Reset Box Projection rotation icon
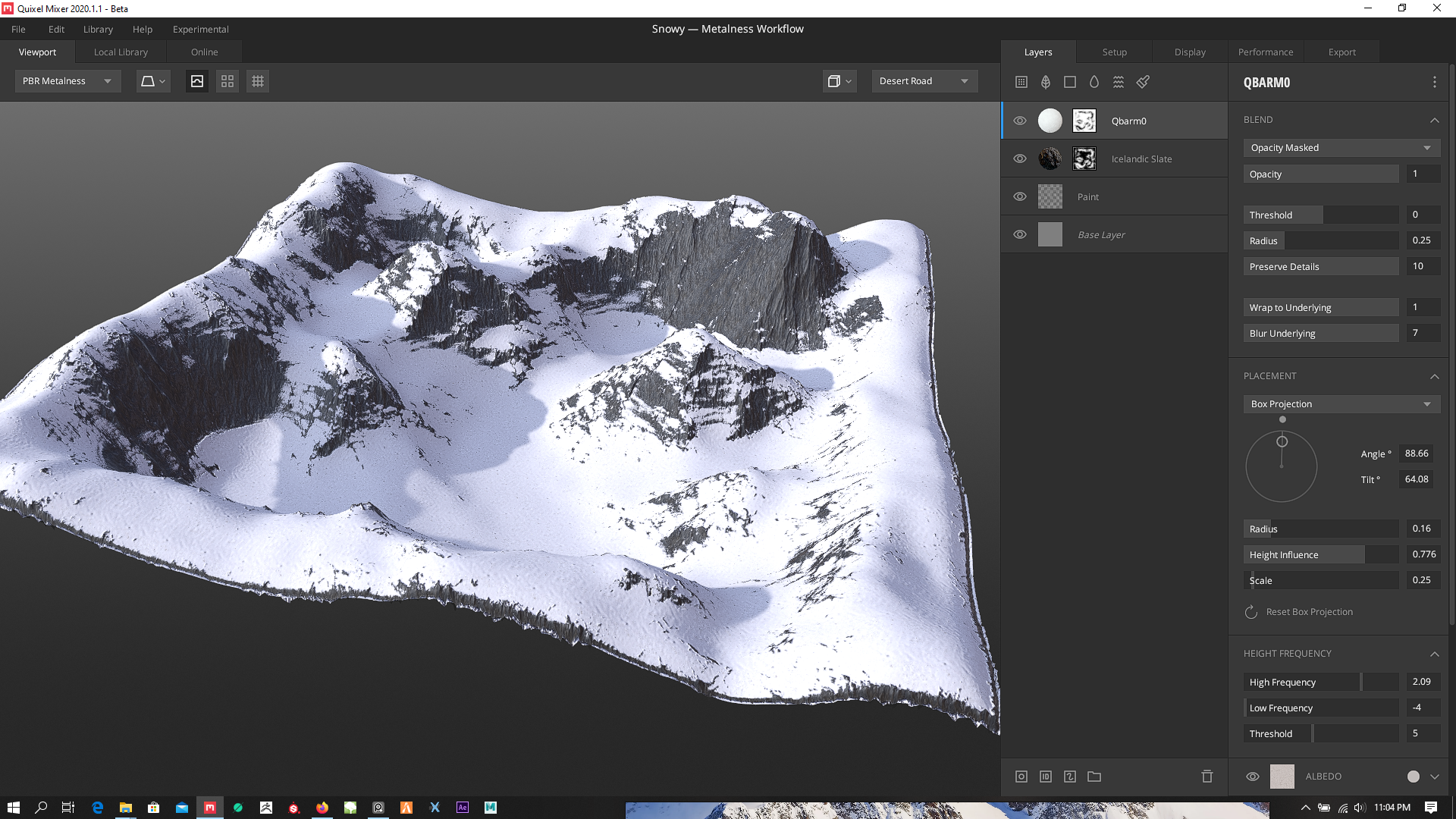This screenshot has height=819, width=1456. point(1251,612)
